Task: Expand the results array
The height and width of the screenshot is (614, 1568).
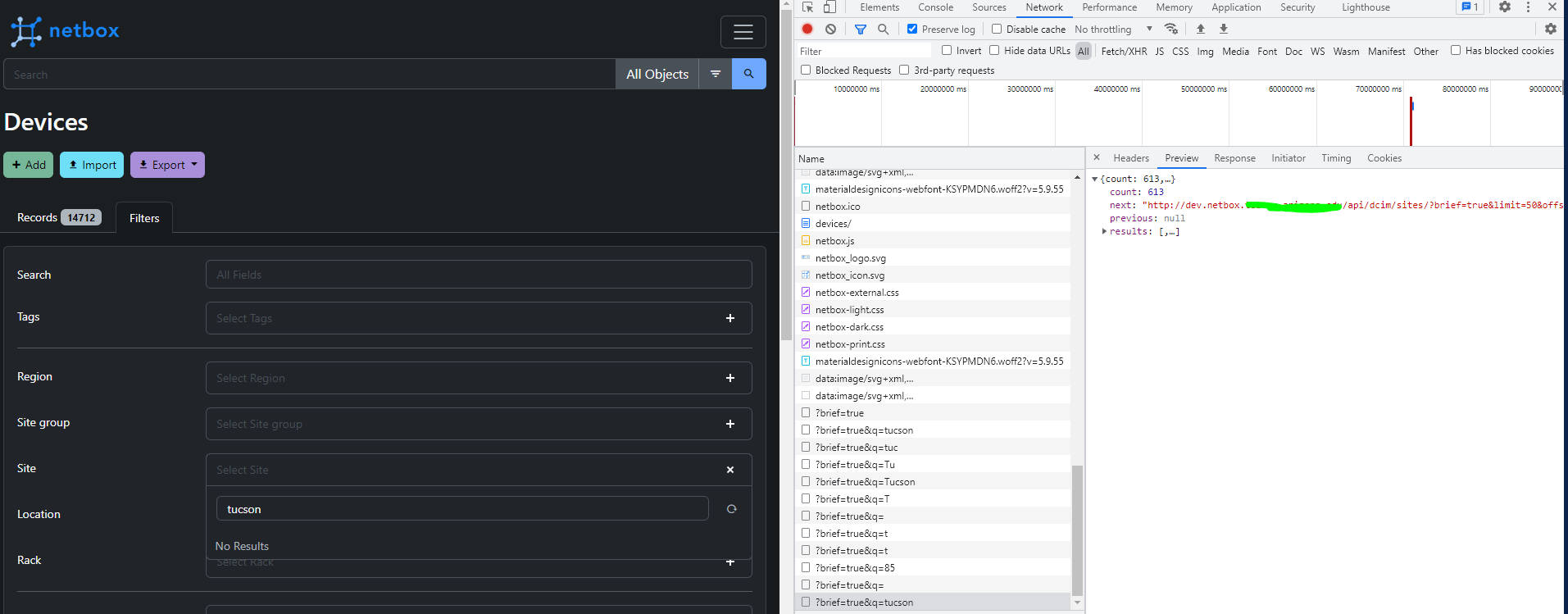Action: tap(1105, 231)
